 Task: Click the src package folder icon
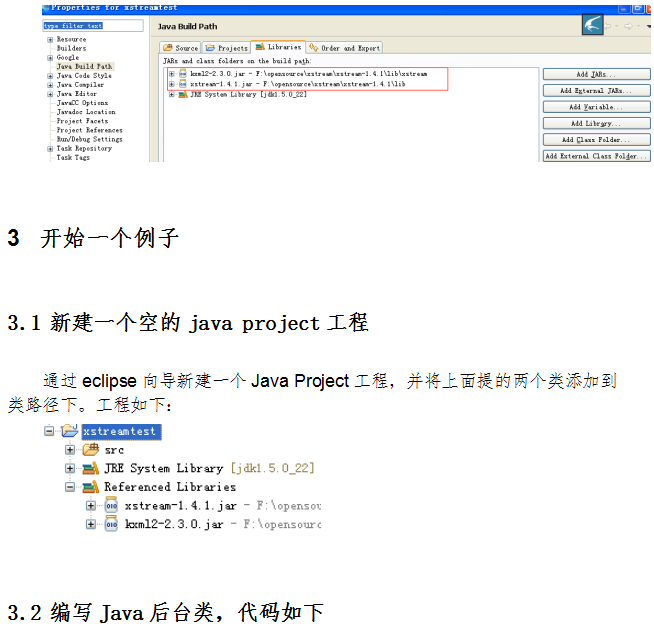pos(90,450)
